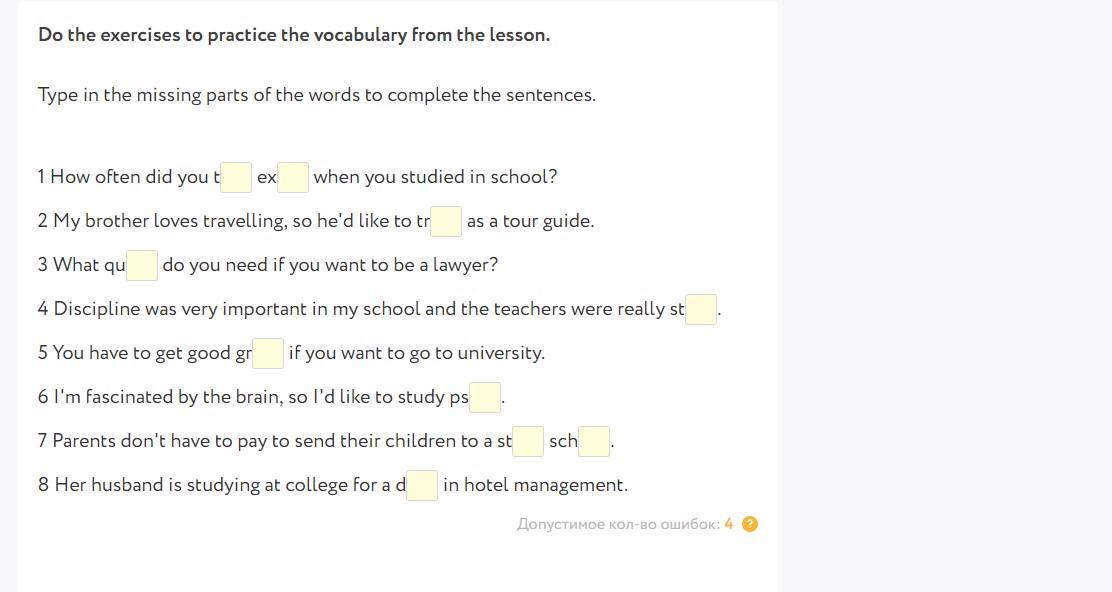Click the blank after "ps" in sentence 6
1112x592 pixels.
[485, 398]
